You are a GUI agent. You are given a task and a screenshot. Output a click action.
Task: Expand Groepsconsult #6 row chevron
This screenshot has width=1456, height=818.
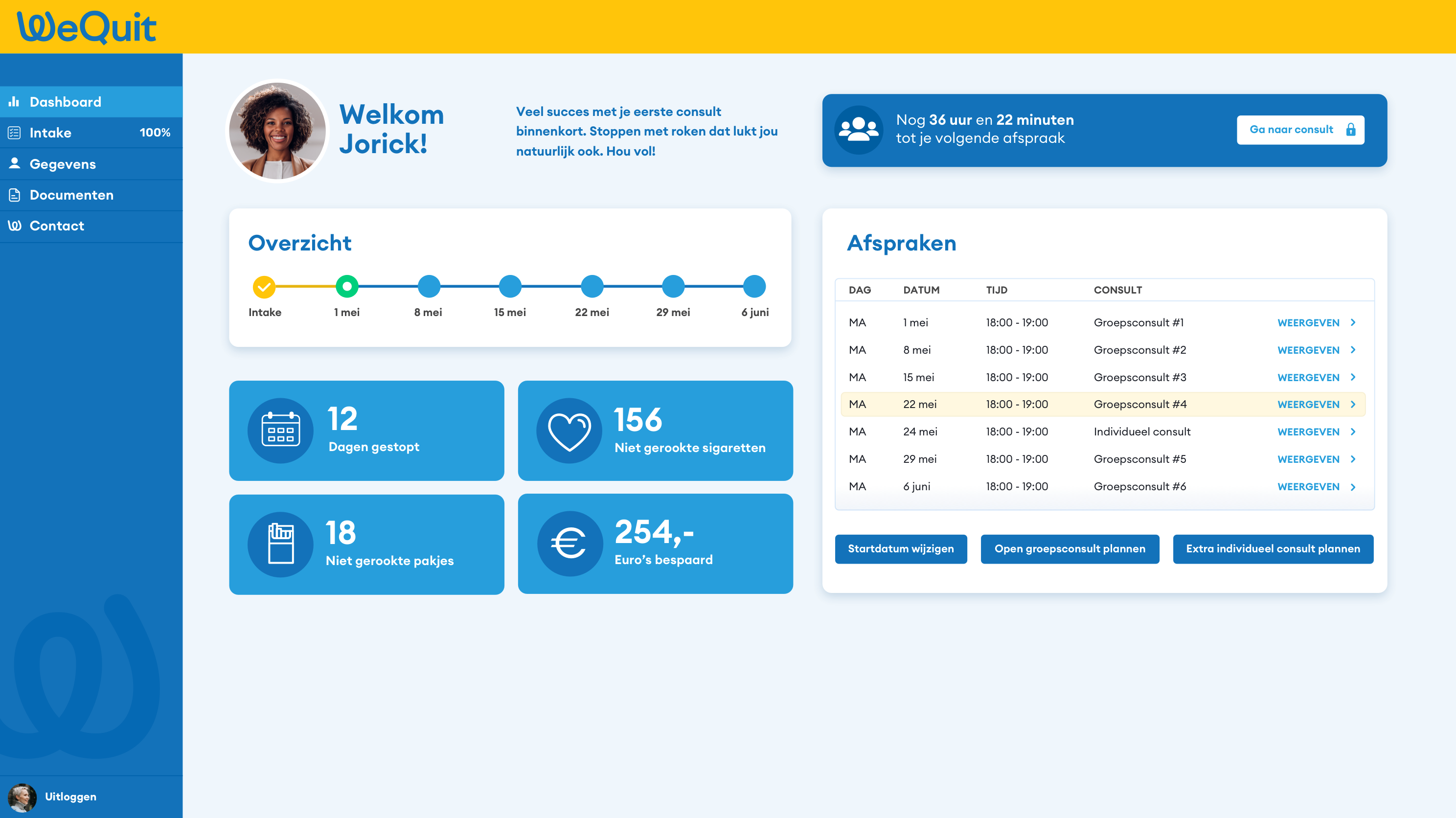pyautogui.click(x=1353, y=487)
